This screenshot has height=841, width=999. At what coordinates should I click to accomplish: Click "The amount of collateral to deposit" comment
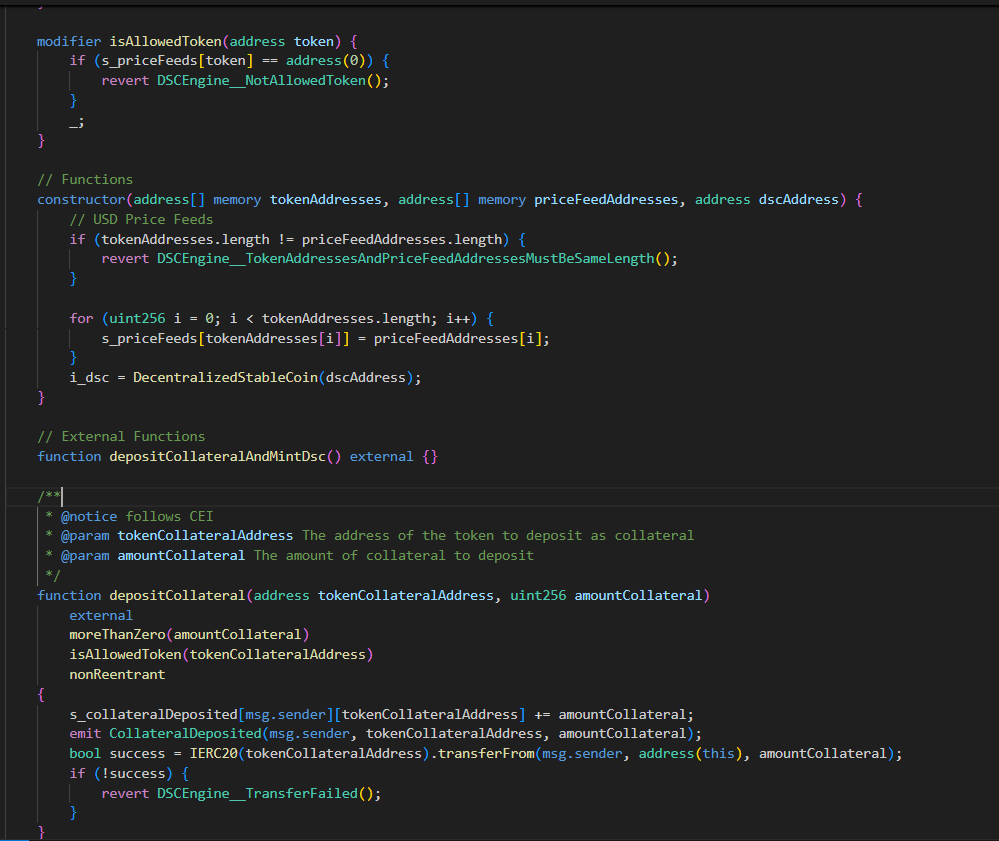[x=394, y=556]
